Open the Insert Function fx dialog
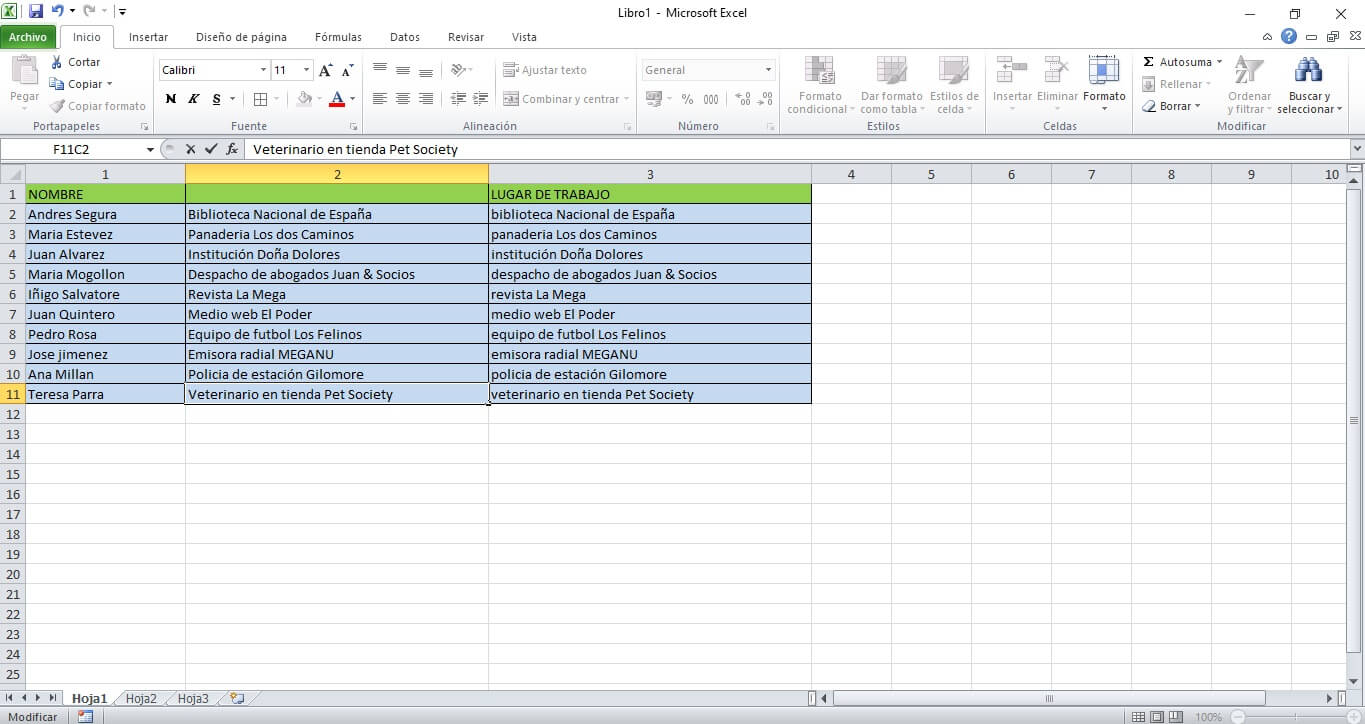The height and width of the screenshot is (724, 1365). click(x=232, y=149)
